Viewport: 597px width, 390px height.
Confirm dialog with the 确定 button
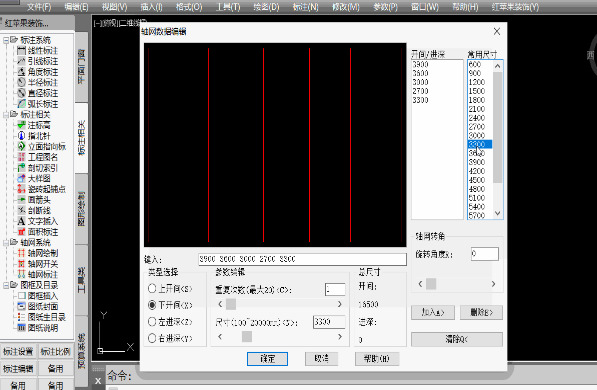[267, 359]
